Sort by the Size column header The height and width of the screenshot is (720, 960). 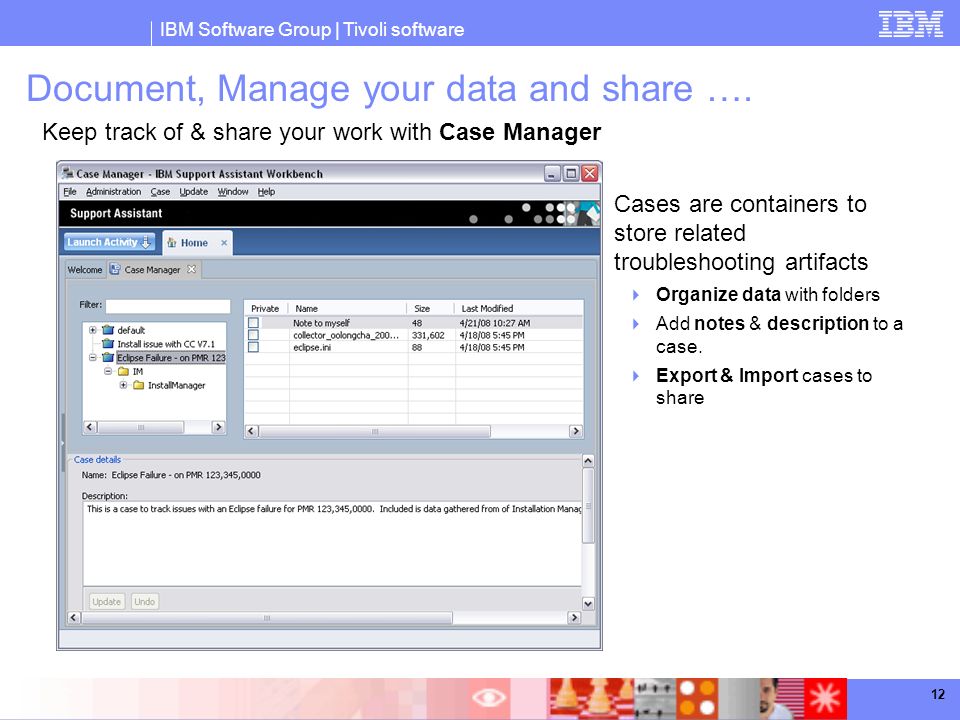pos(431,309)
